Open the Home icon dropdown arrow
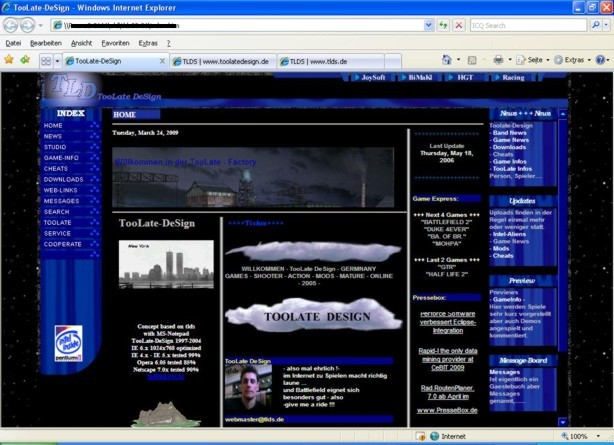Viewport: 614px width, 445px height. click(x=459, y=60)
